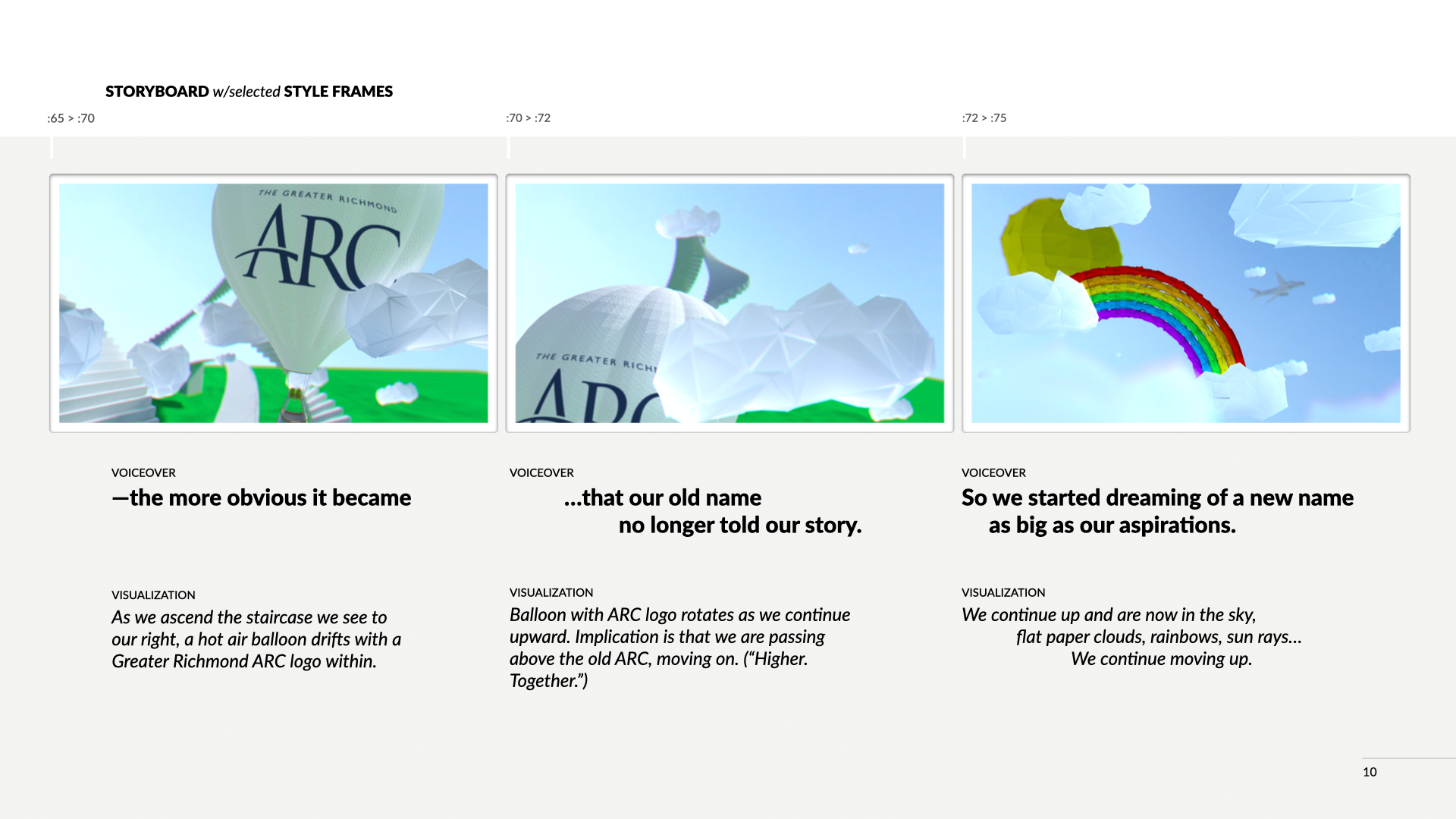Image resolution: width=1456 pixels, height=819 pixels.
Task: Select 'As we ascend the staircase' description
Action: (256, 639)
